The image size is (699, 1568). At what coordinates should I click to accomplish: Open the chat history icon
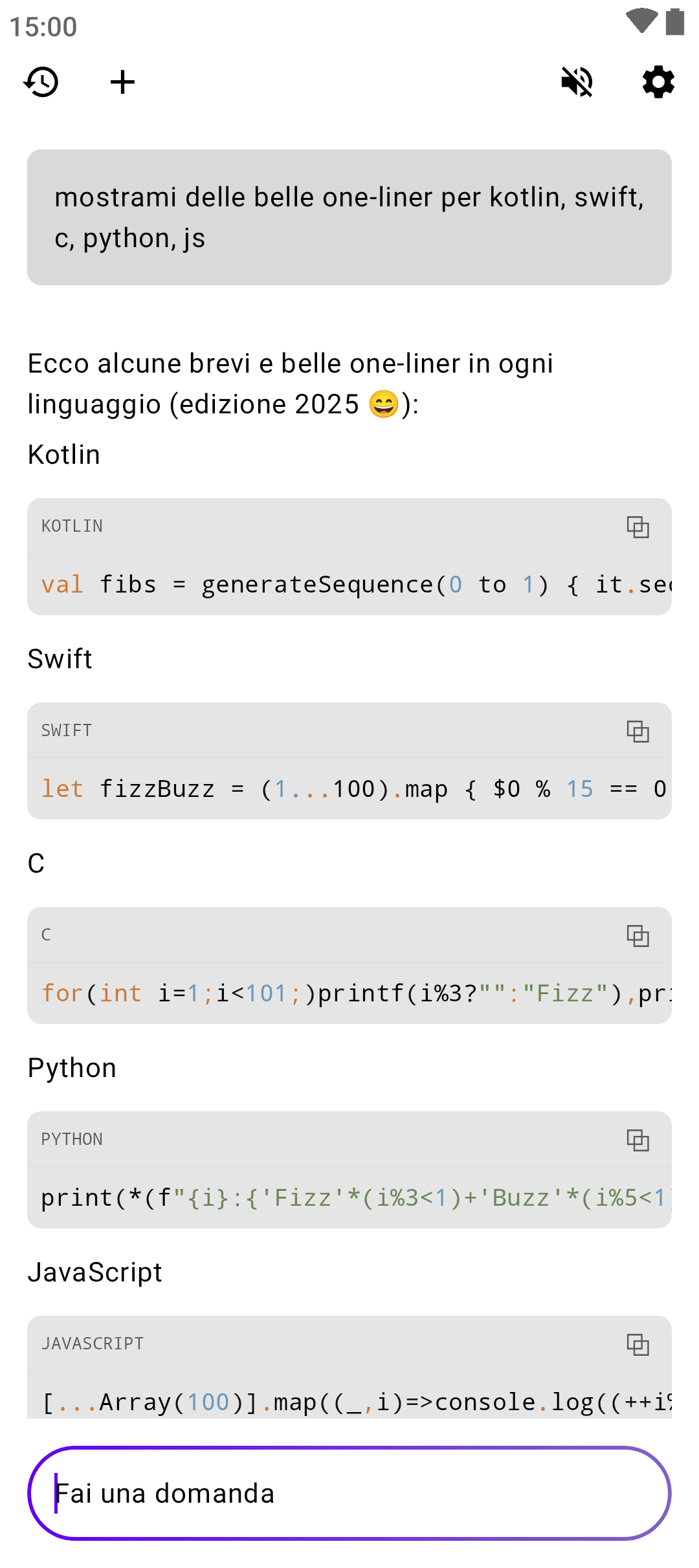[x=41, y=82]
